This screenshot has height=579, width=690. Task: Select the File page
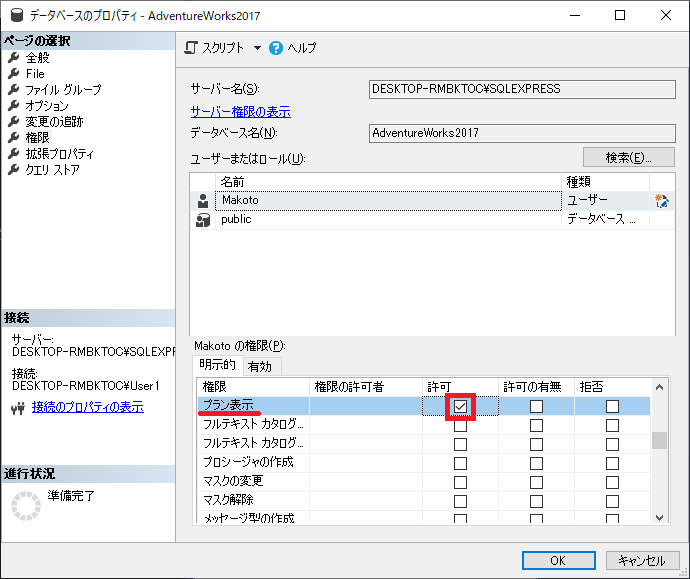35,73
